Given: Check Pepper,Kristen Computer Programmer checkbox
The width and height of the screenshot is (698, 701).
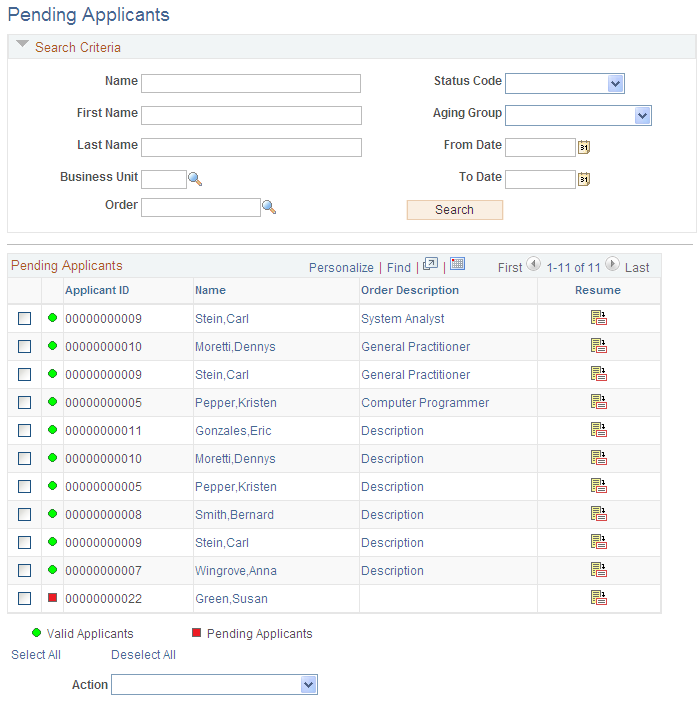Looking at the screenshot, I should coord(24,403).
